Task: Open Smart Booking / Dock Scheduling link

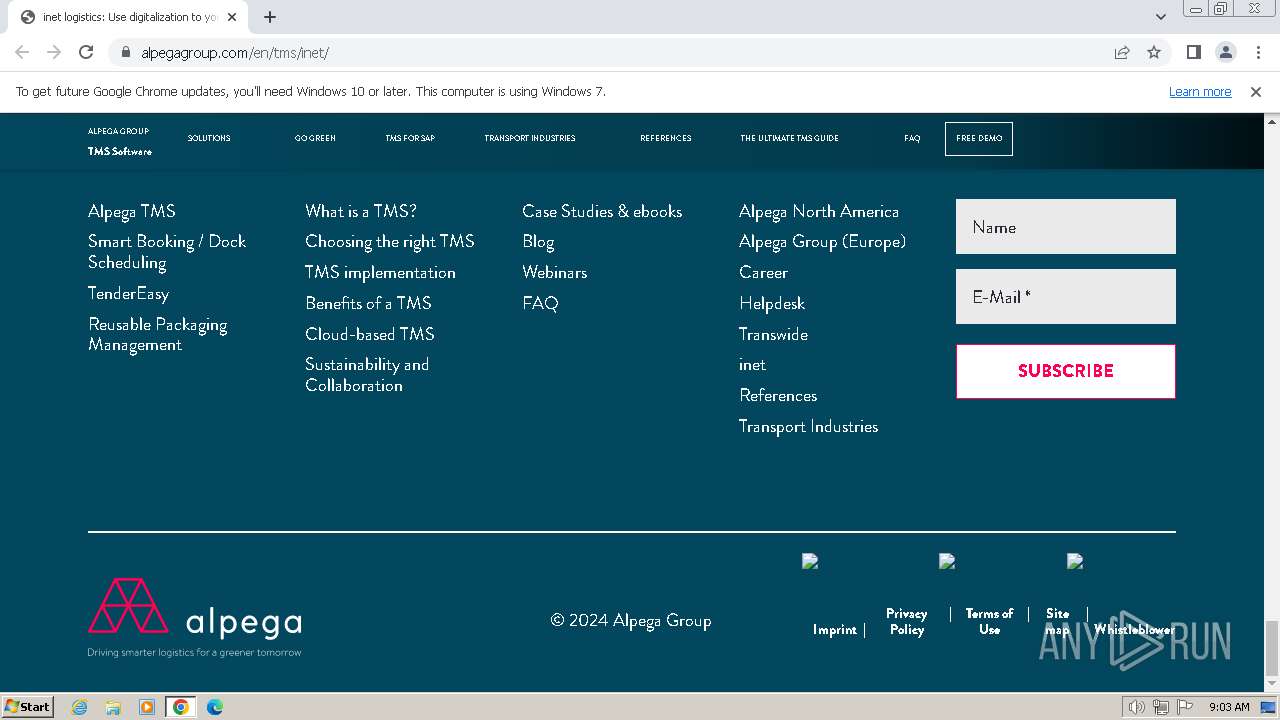Action: point(167,252)
